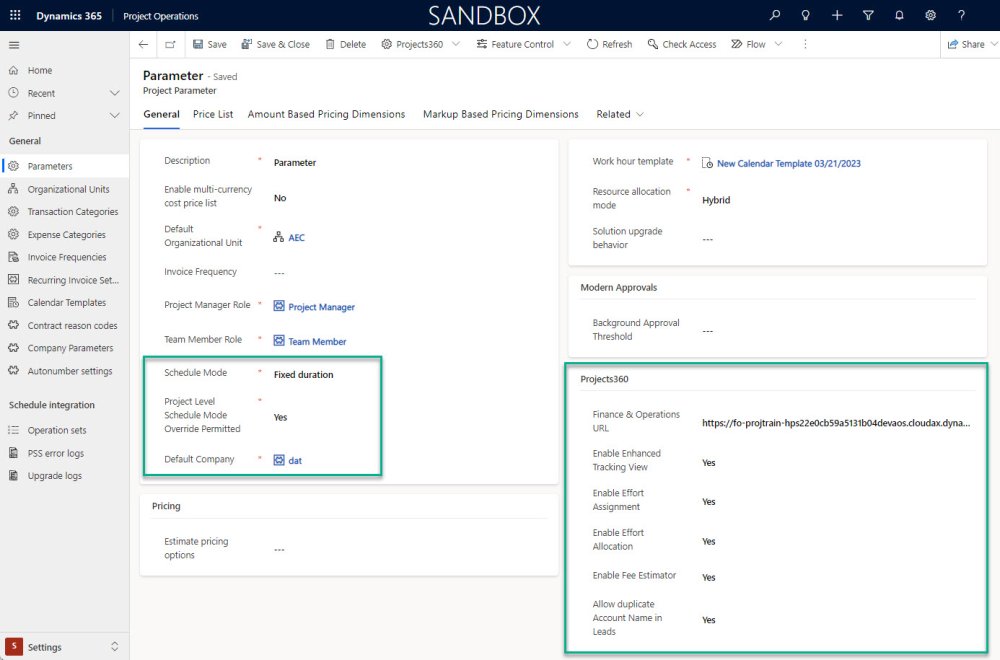The height and width of the screenshot is (660, 1000).
Task: Open Invoice Frequencies in sidebar
Action: tap(64, 257)
